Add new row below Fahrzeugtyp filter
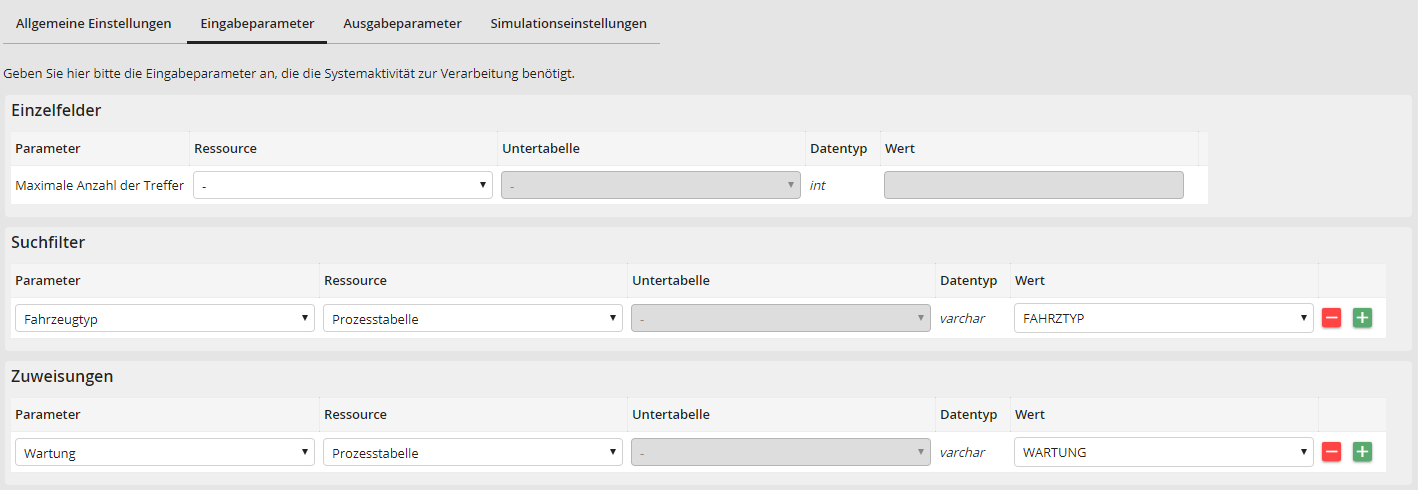Image resolution: width=1418 pixels, height=490 pixels. (x=1362, y=318)
